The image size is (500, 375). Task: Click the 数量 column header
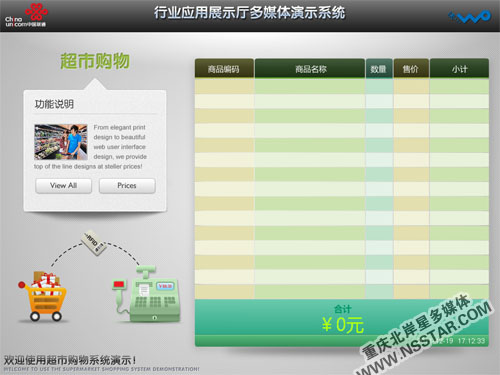coord(379,69)
